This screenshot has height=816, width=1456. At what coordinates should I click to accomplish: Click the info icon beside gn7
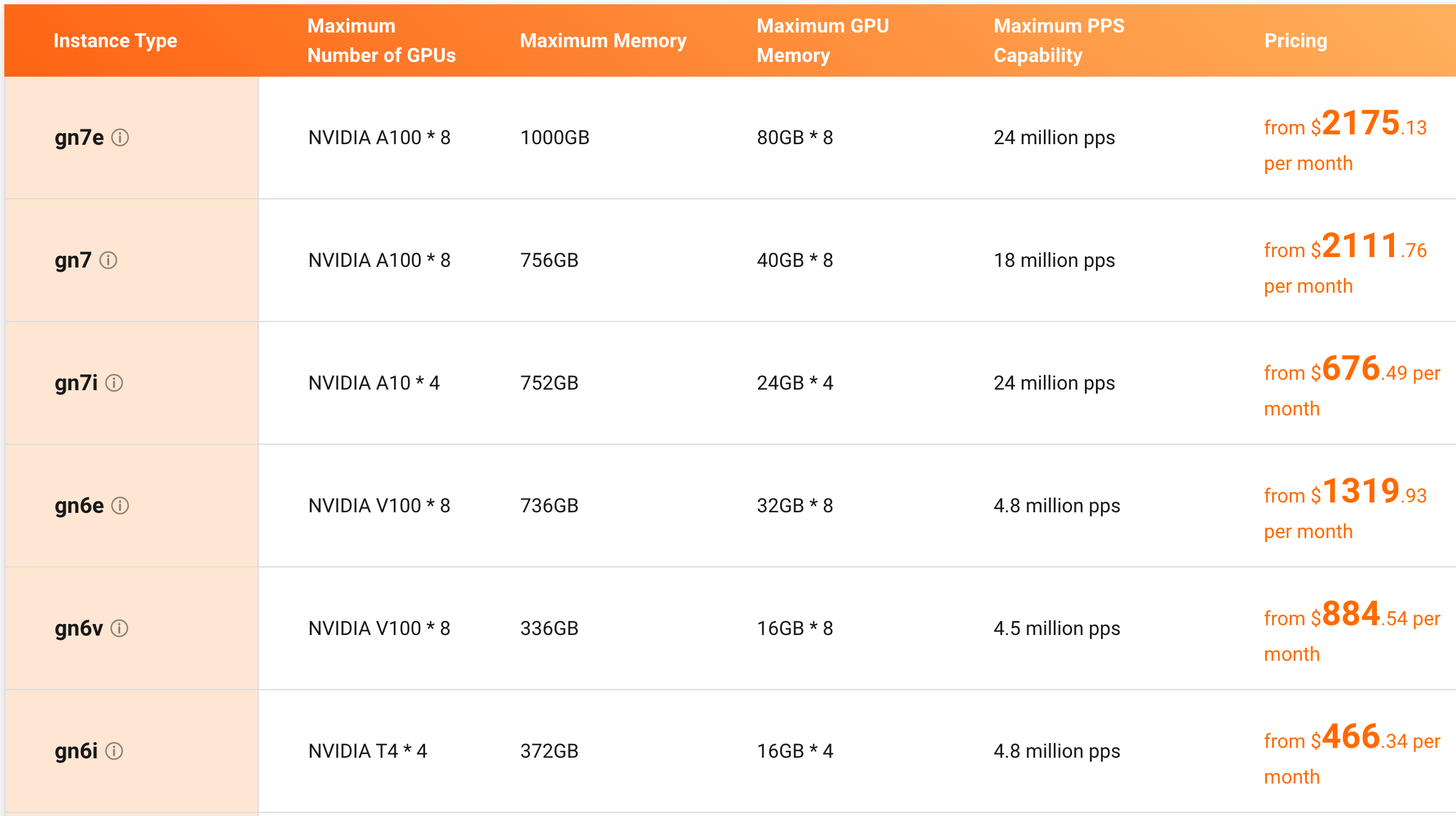tap(109, 260)
